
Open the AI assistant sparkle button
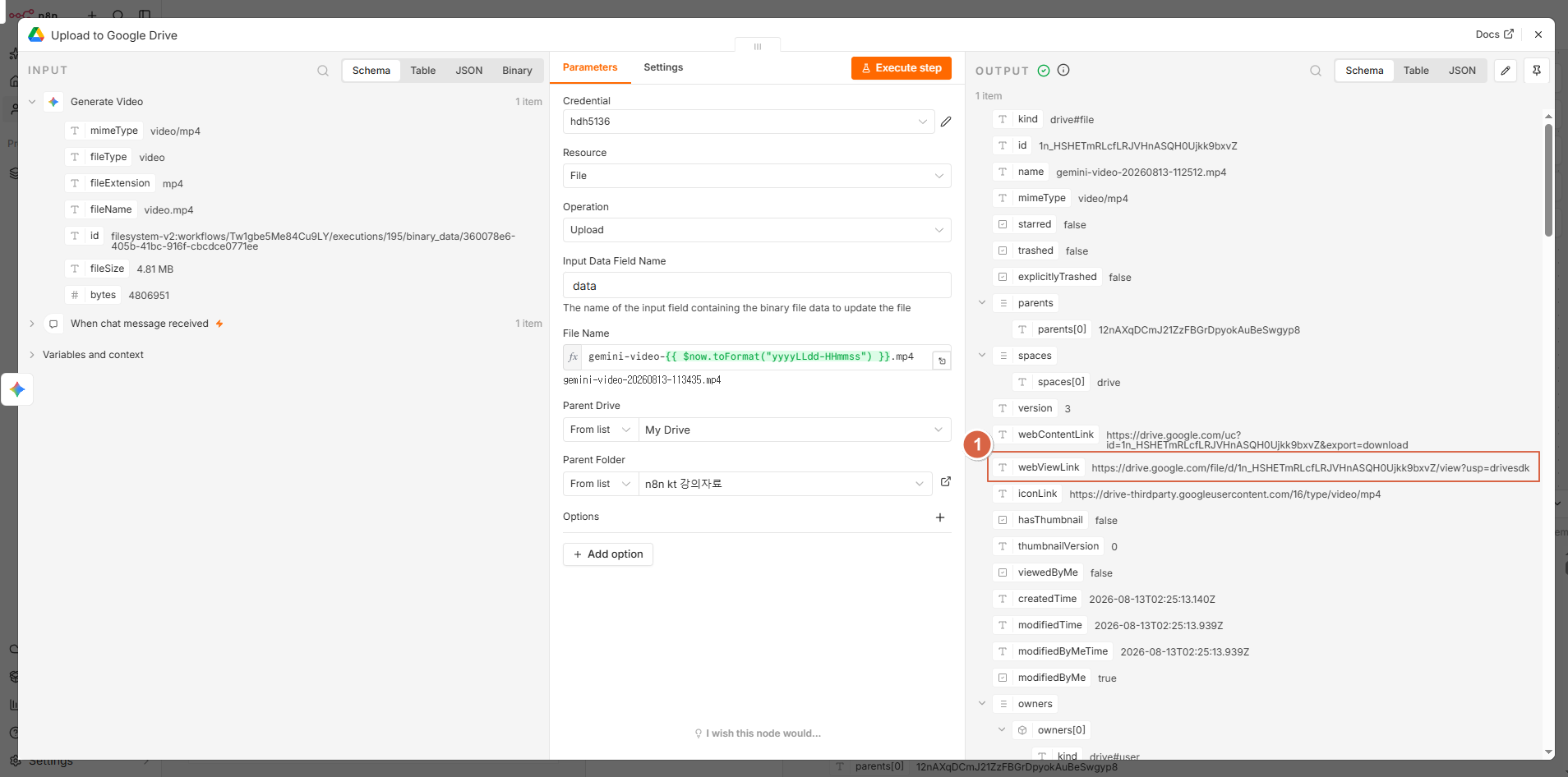(x=17, y=389)
